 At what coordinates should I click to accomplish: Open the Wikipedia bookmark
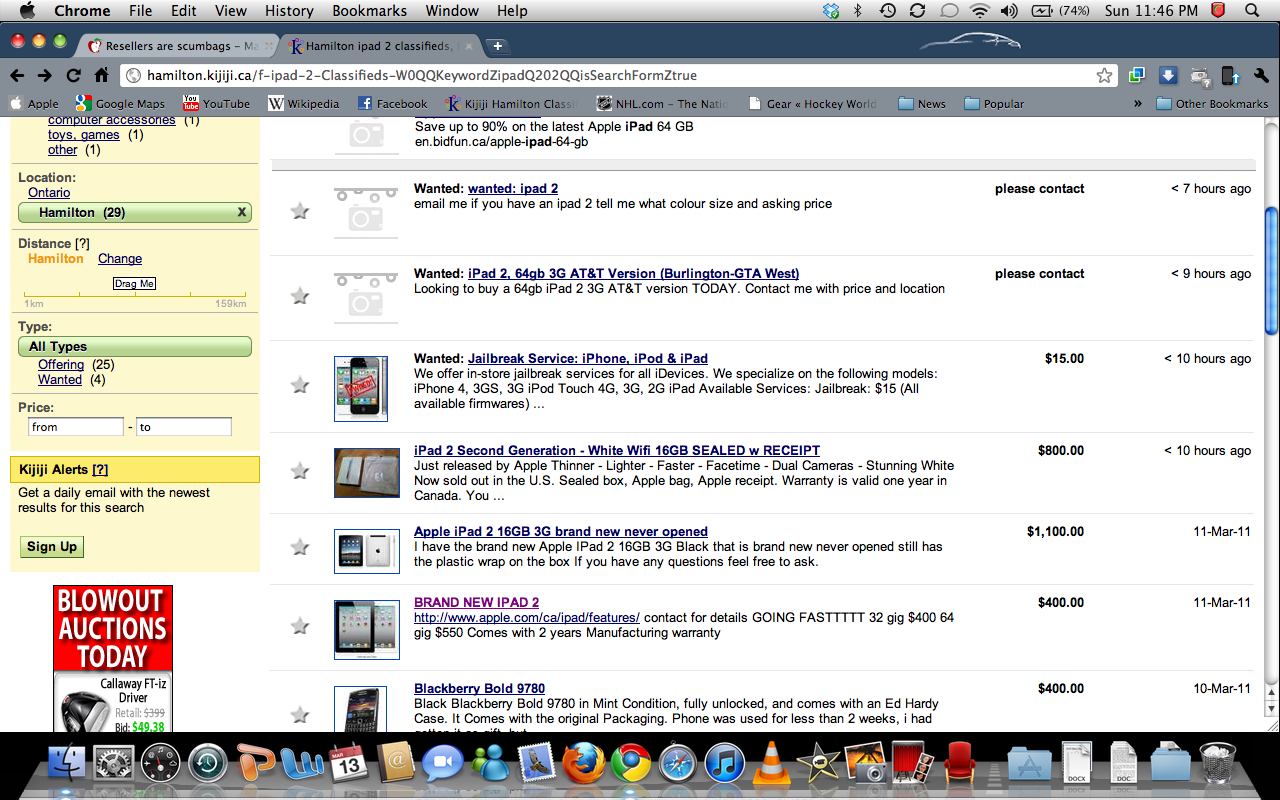point(304,103)
